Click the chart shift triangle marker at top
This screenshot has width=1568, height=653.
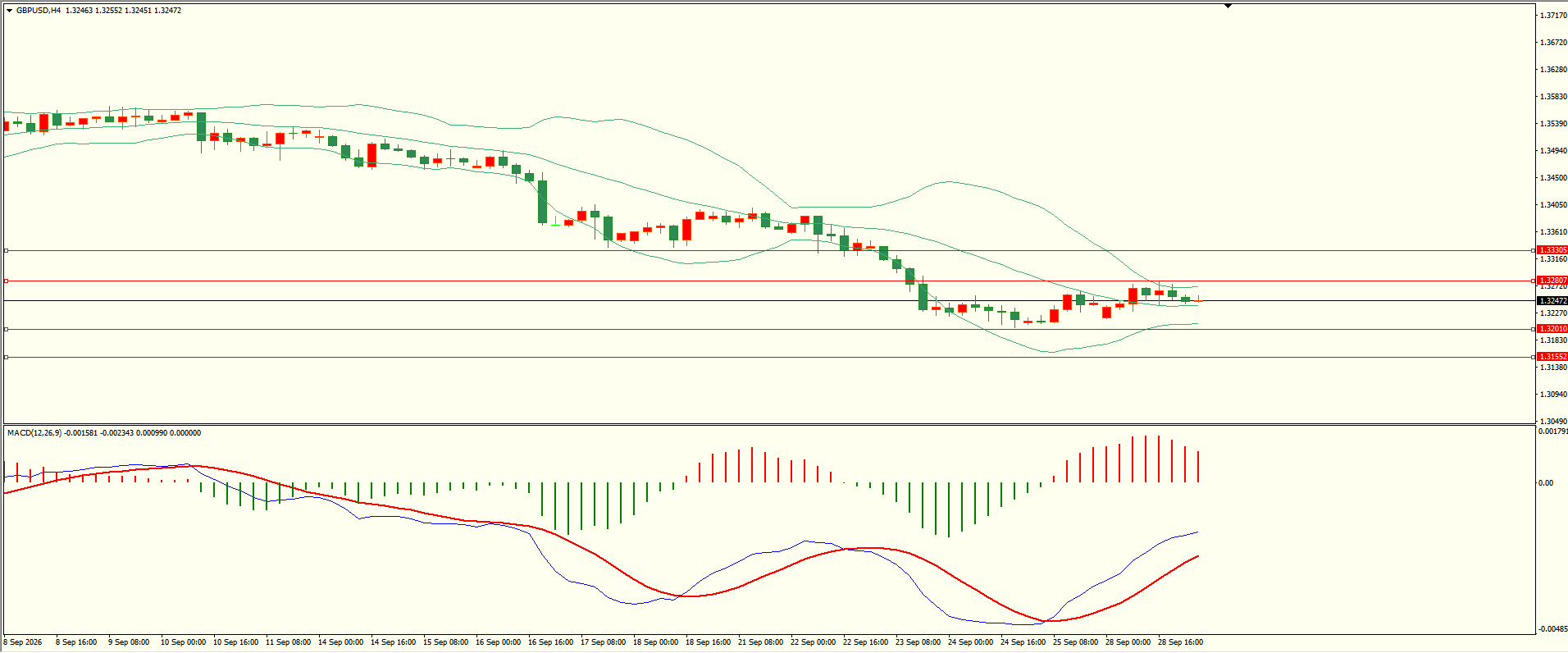point(1228,6)
